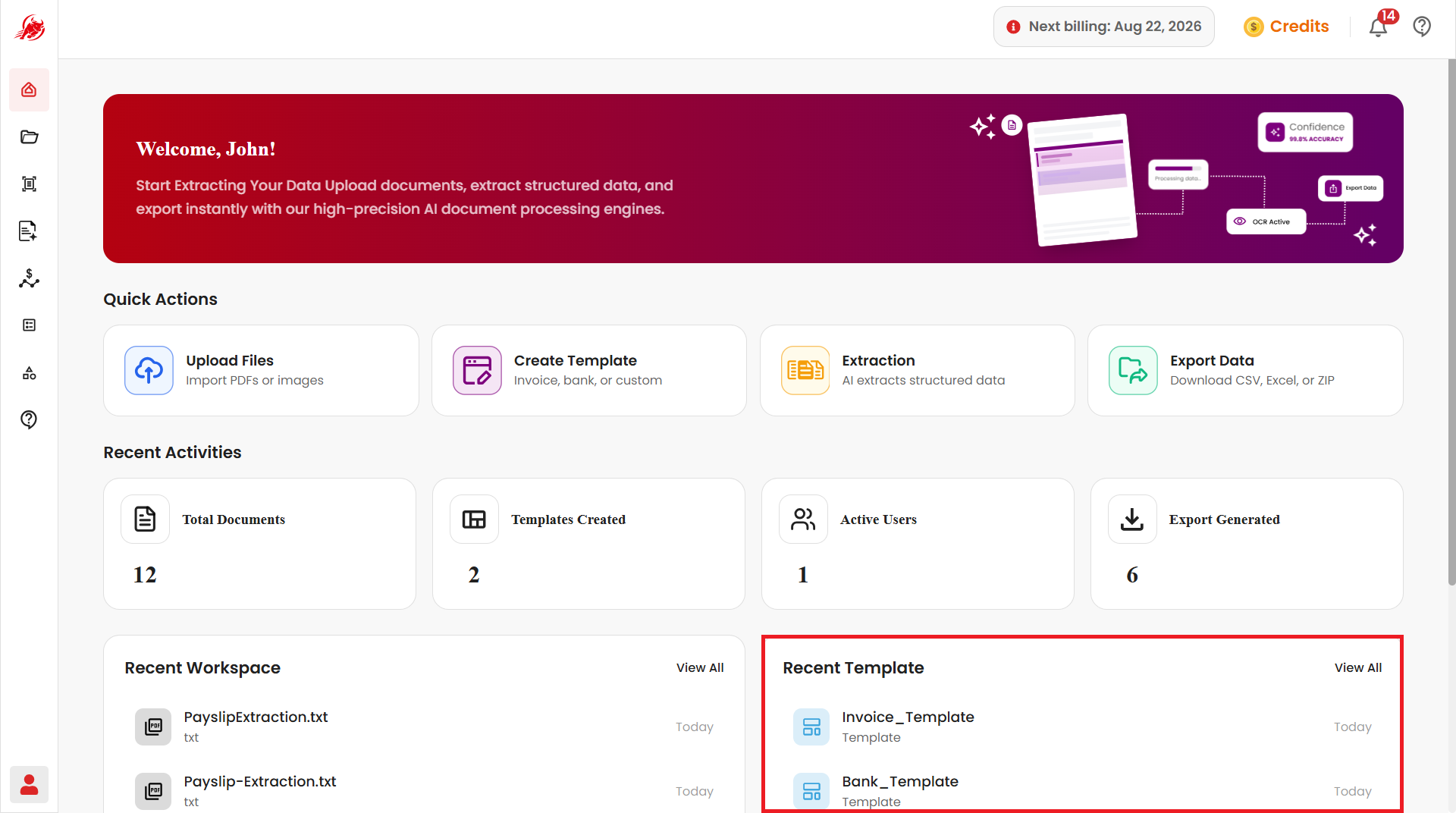Click Next billing date badge
The height and width of the screenshot is (813, 1456).
tap(1103, 27)
